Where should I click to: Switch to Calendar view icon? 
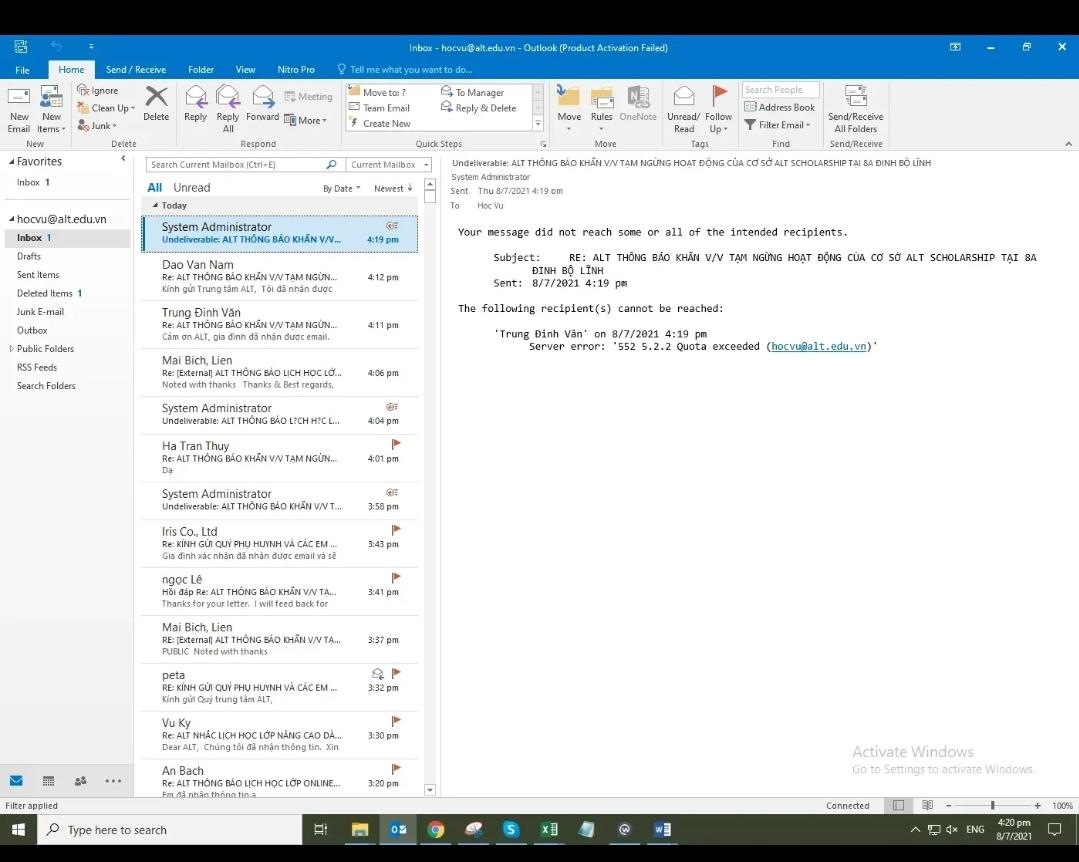(48, 781)
